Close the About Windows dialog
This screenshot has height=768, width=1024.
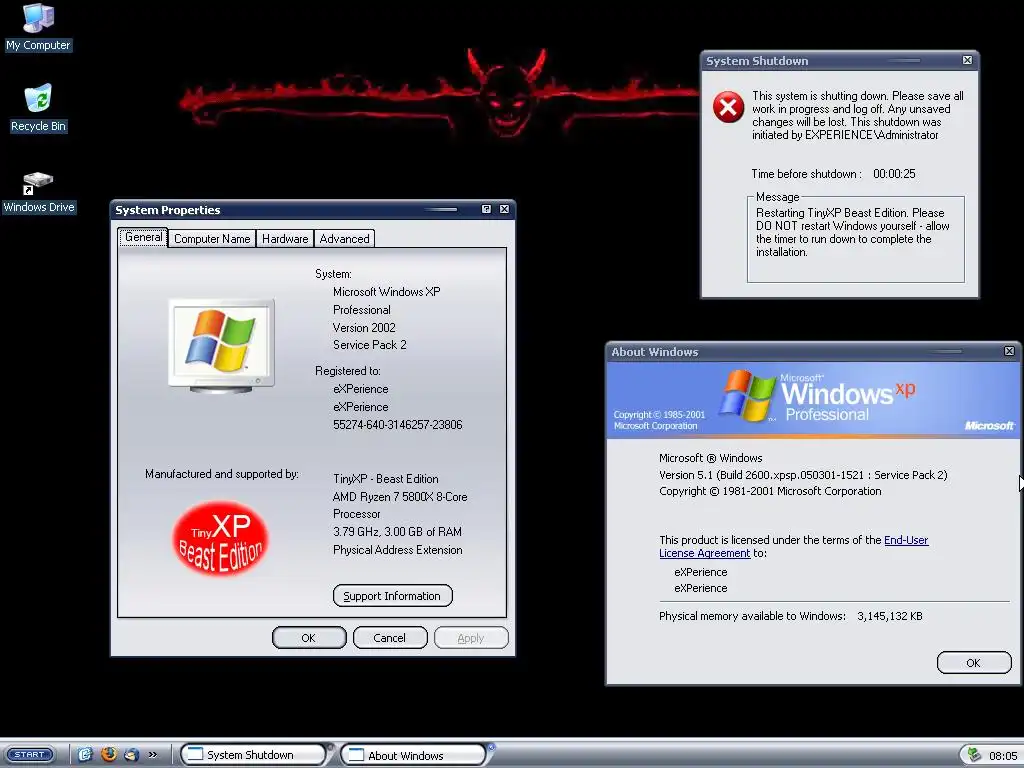(x=1009, y=351)
